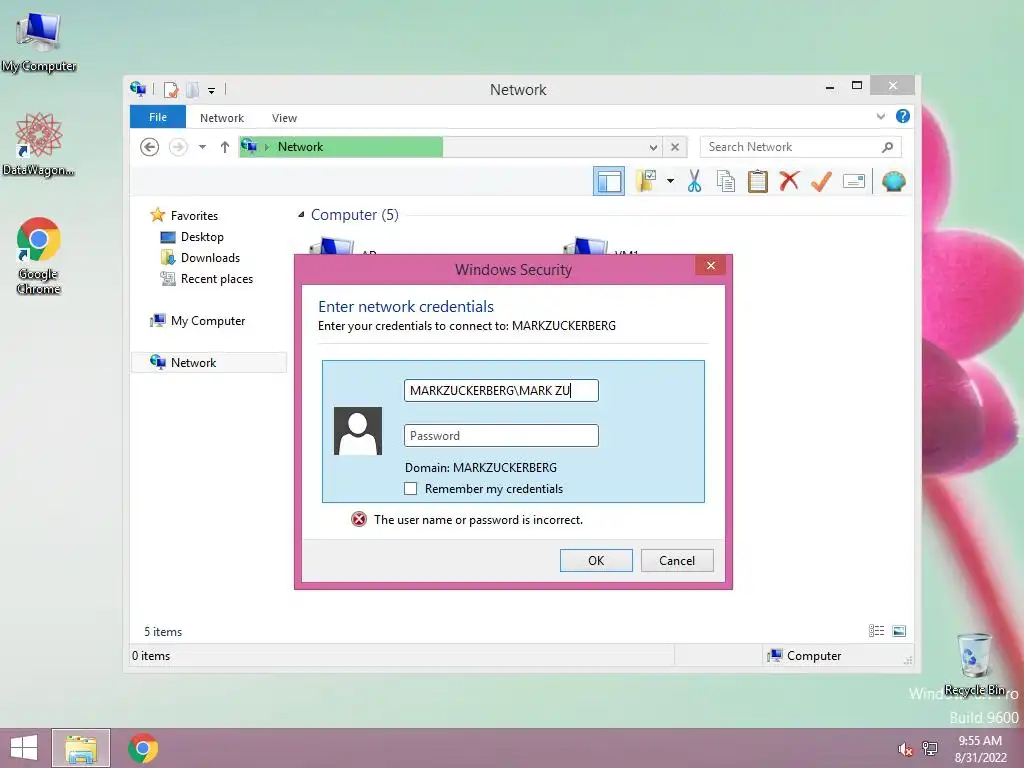Collapse the Computer (5) group
This screenshot has height=768, width=1024.
click(x=301, y=215)
